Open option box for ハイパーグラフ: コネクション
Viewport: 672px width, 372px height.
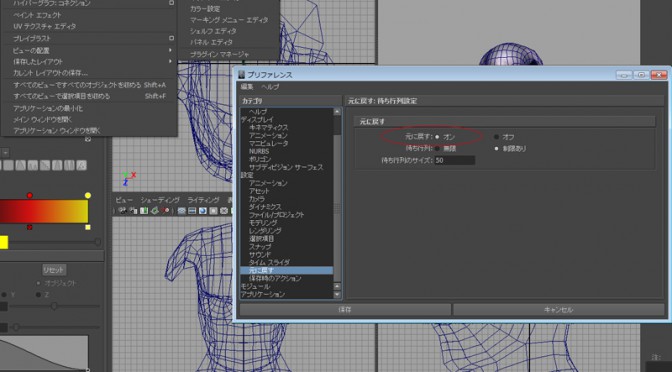point(171,3)
